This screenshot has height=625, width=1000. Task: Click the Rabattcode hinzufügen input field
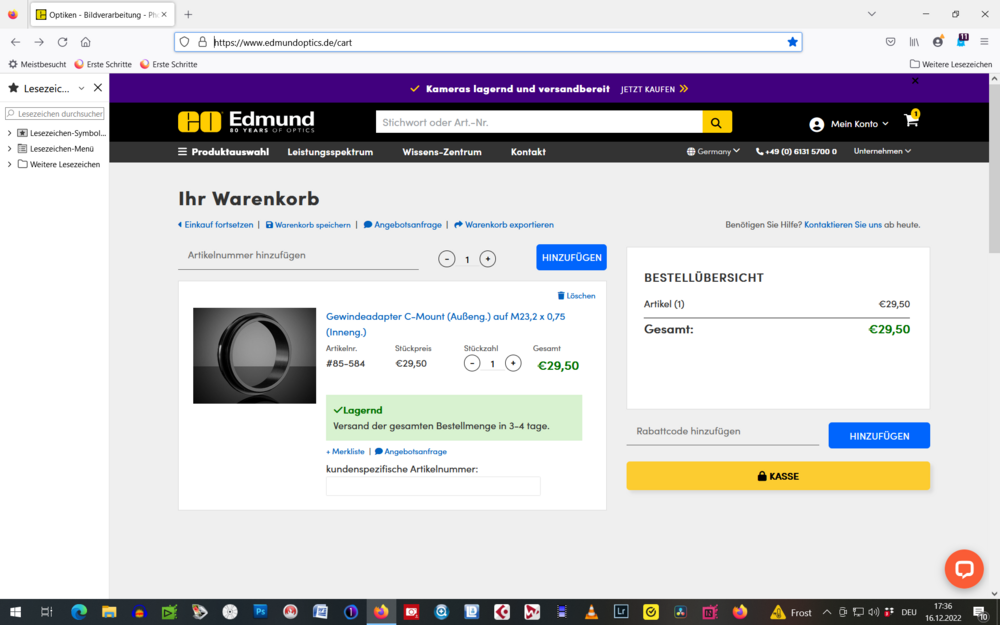[722, 432]
